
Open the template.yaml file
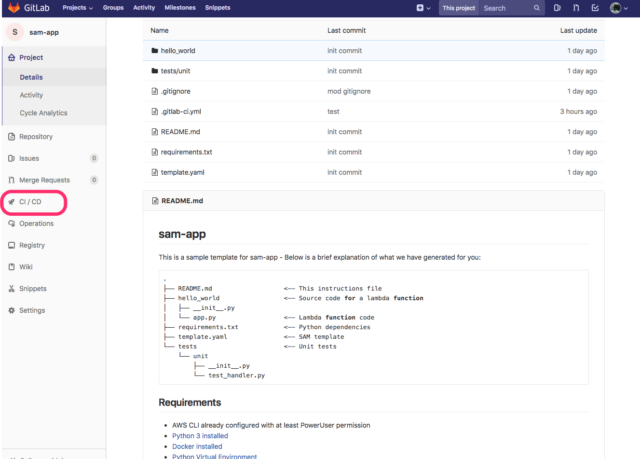click(x=182, y=173)
